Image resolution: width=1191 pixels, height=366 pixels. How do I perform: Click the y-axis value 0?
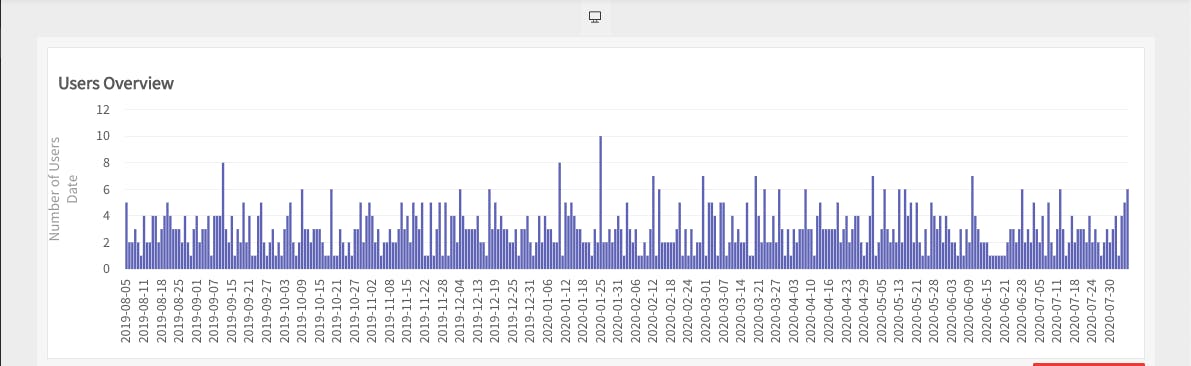click(x=107, y=269)
